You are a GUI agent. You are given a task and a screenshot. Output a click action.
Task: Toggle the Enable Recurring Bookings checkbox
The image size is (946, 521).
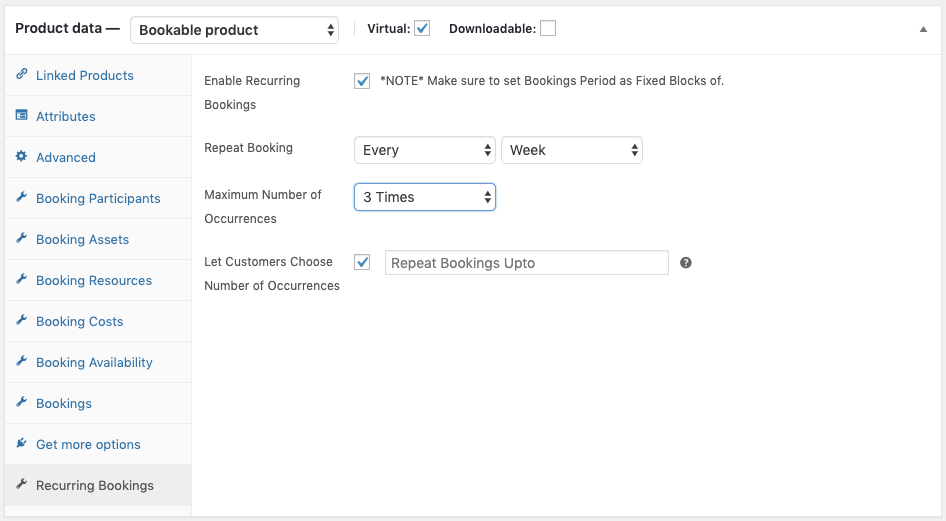362,81
